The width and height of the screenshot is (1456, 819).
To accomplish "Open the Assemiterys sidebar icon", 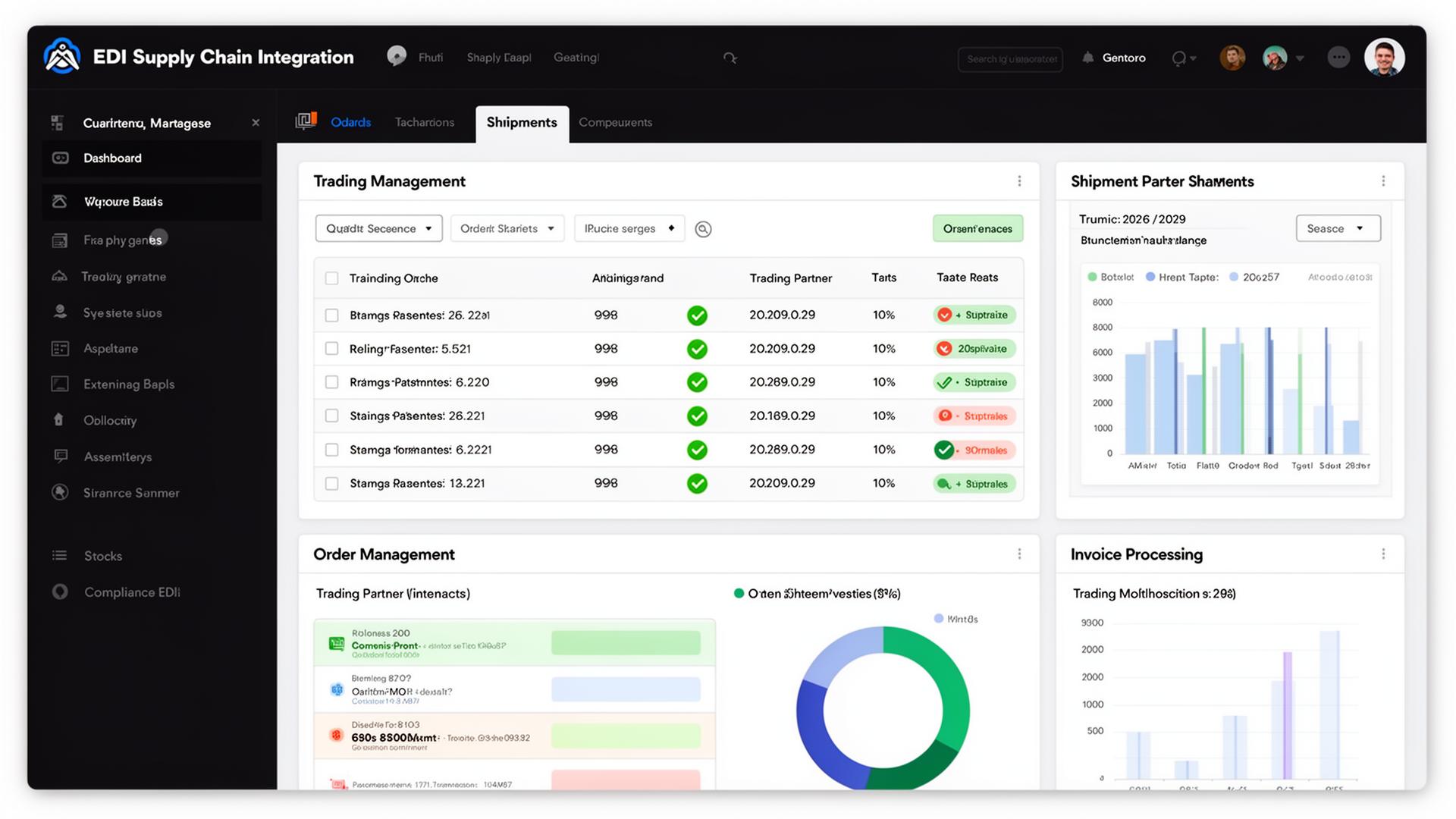I will click(61, 456).
